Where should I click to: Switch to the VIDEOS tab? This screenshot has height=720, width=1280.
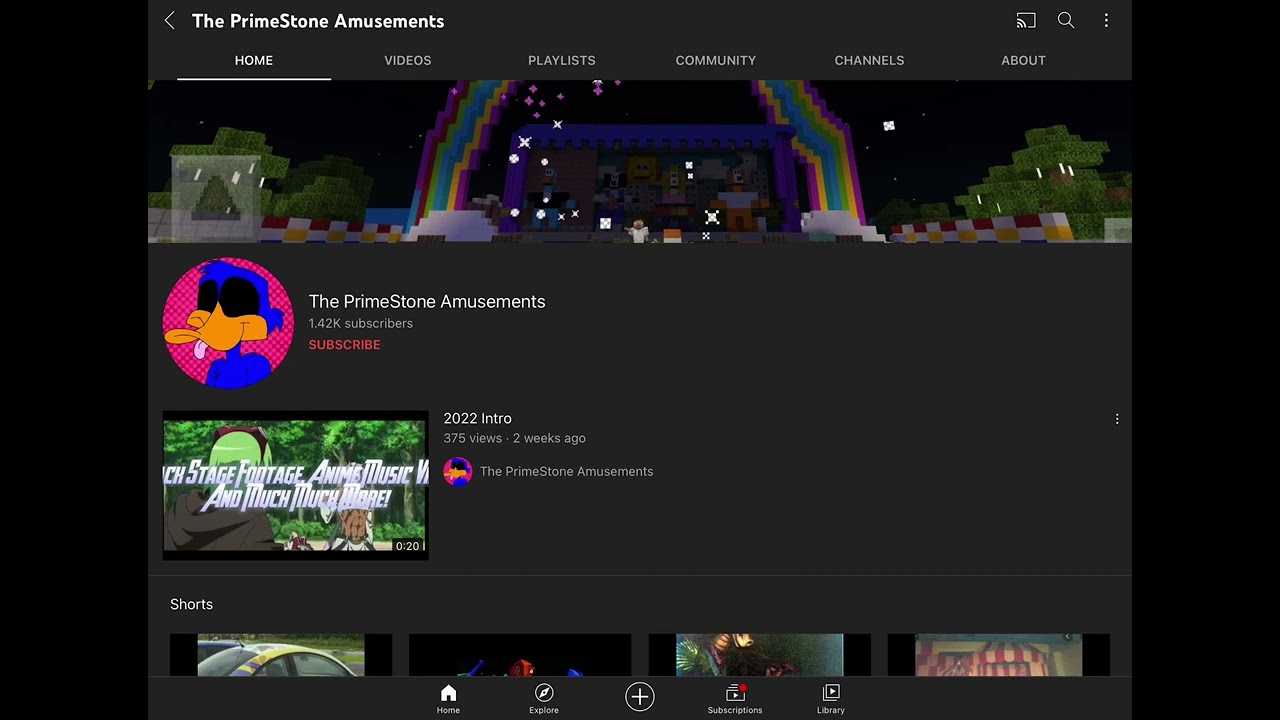(408, 60)
